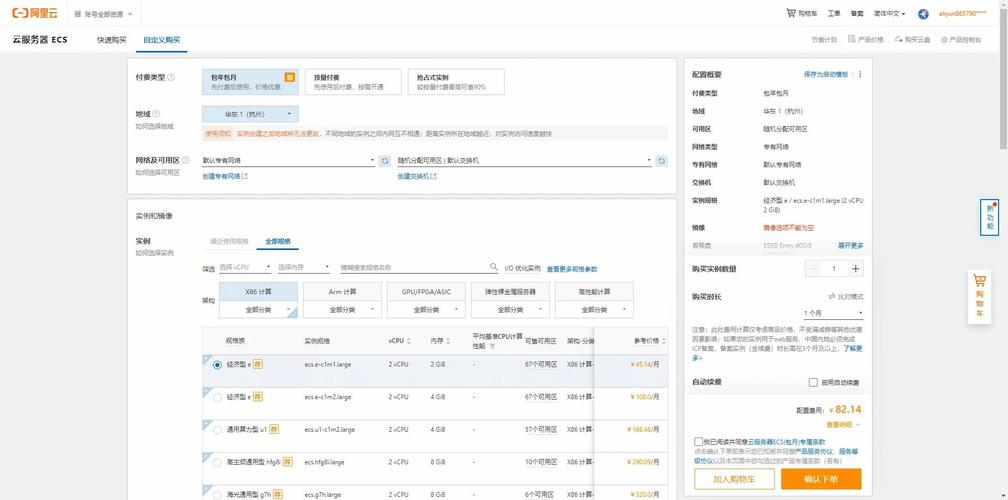This screenshot has width=1008, height=500.
Task: Enable the 启用自动续费 checkbox
Action: click(813, 382)
